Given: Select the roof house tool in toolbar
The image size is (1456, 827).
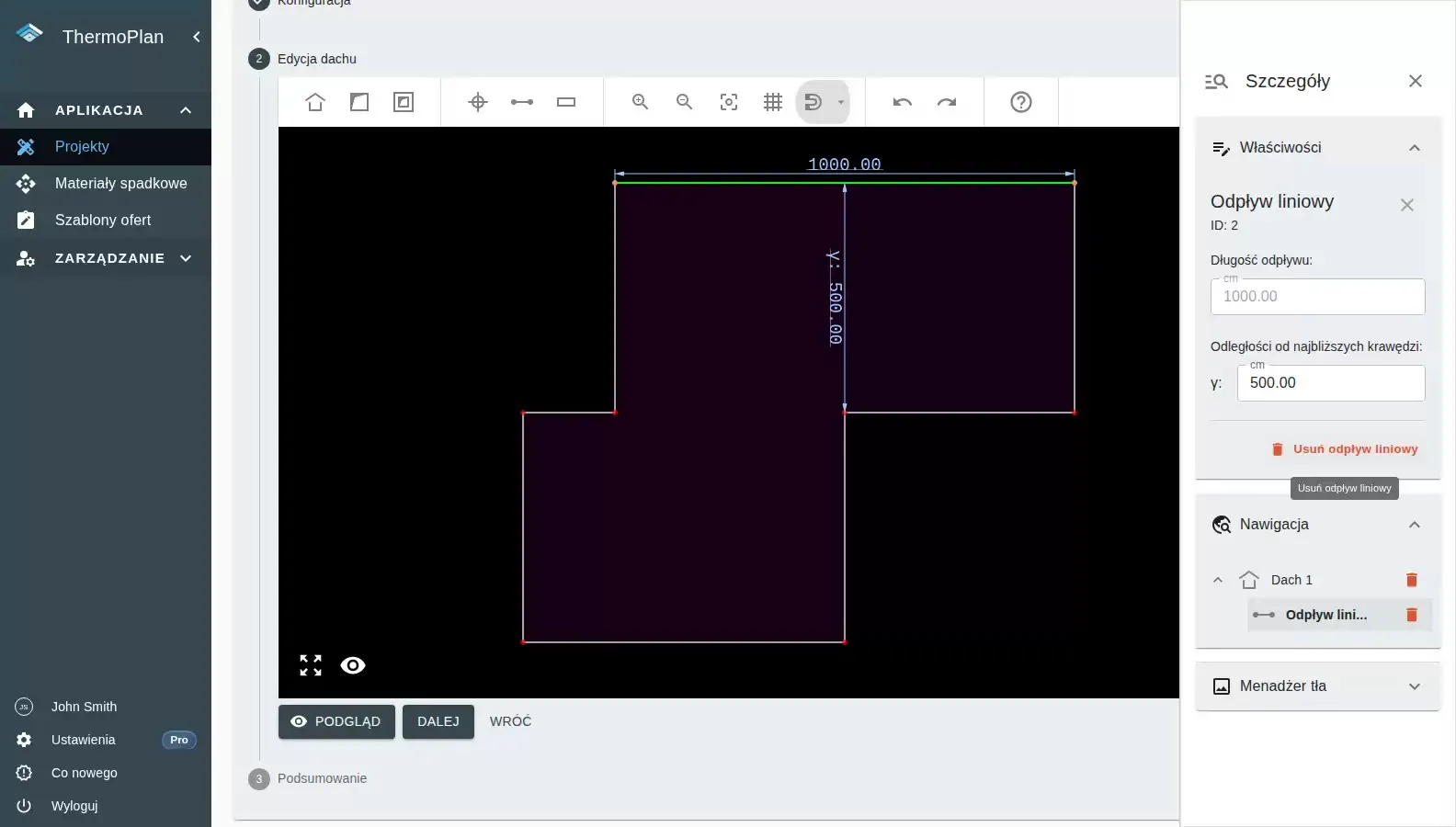Looking at the screenshot, I should pos(315,102).
